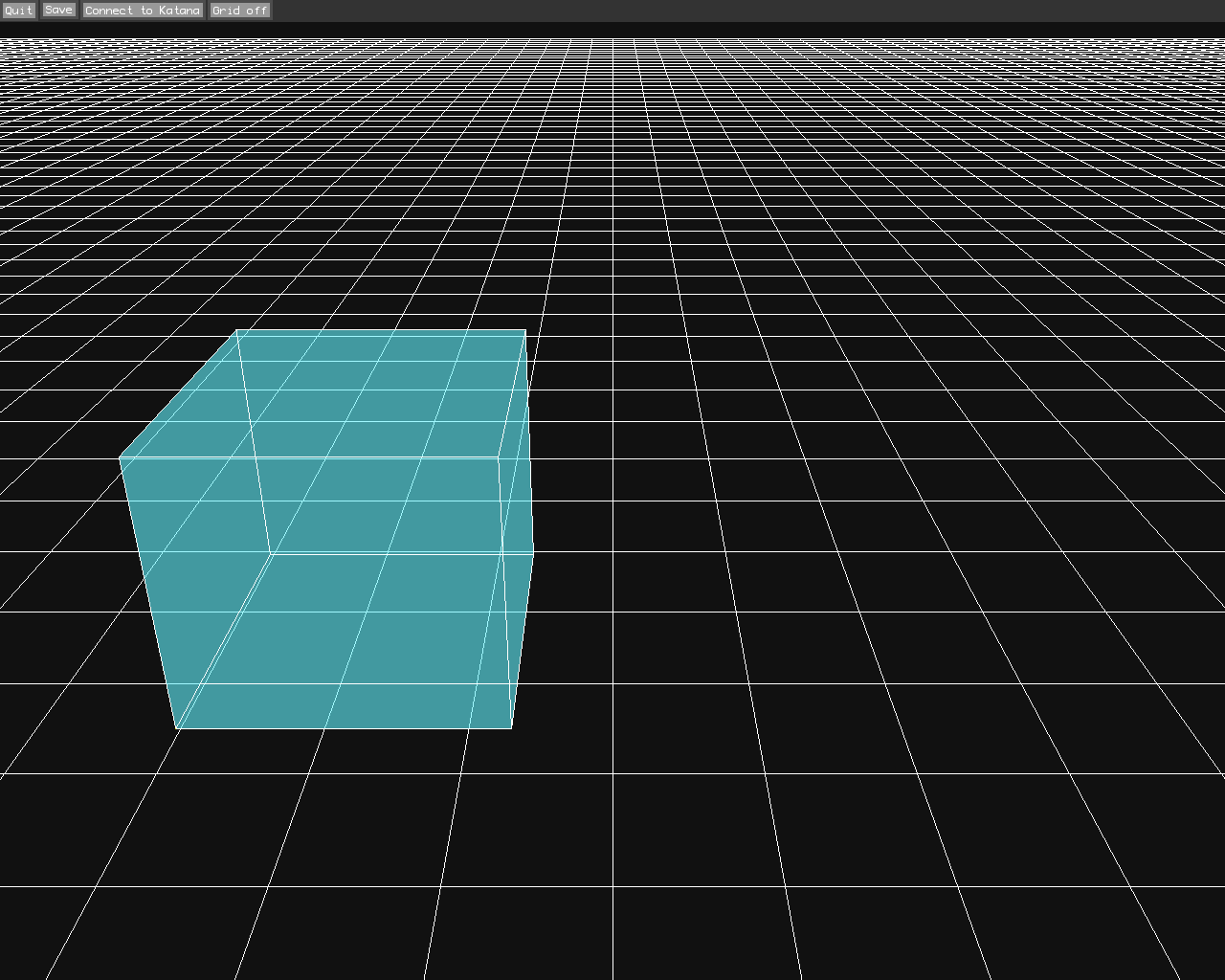Save the current scene
The width and height of the screenshot is (1225, 980).
tap(58, 10)
